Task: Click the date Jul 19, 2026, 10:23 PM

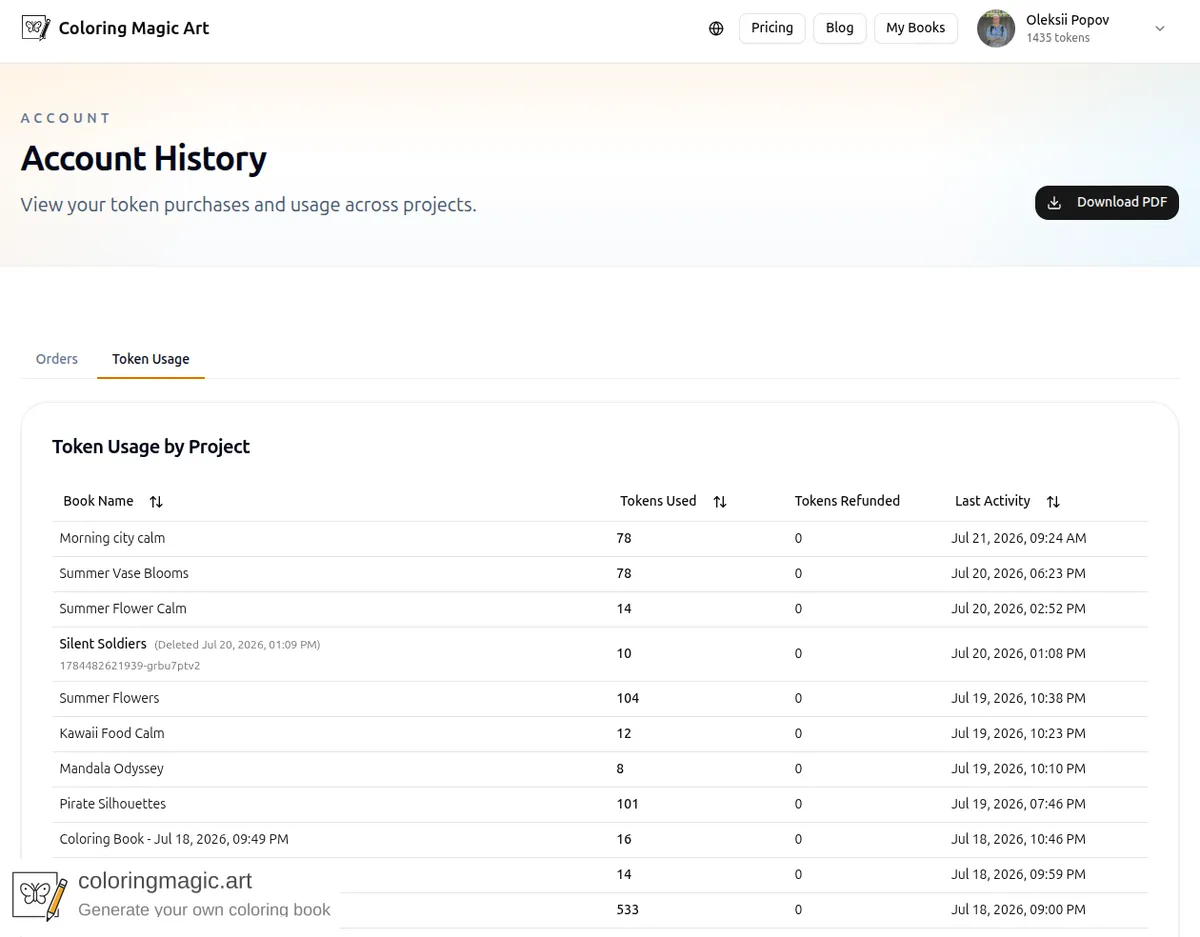Action: (1018, 733)
